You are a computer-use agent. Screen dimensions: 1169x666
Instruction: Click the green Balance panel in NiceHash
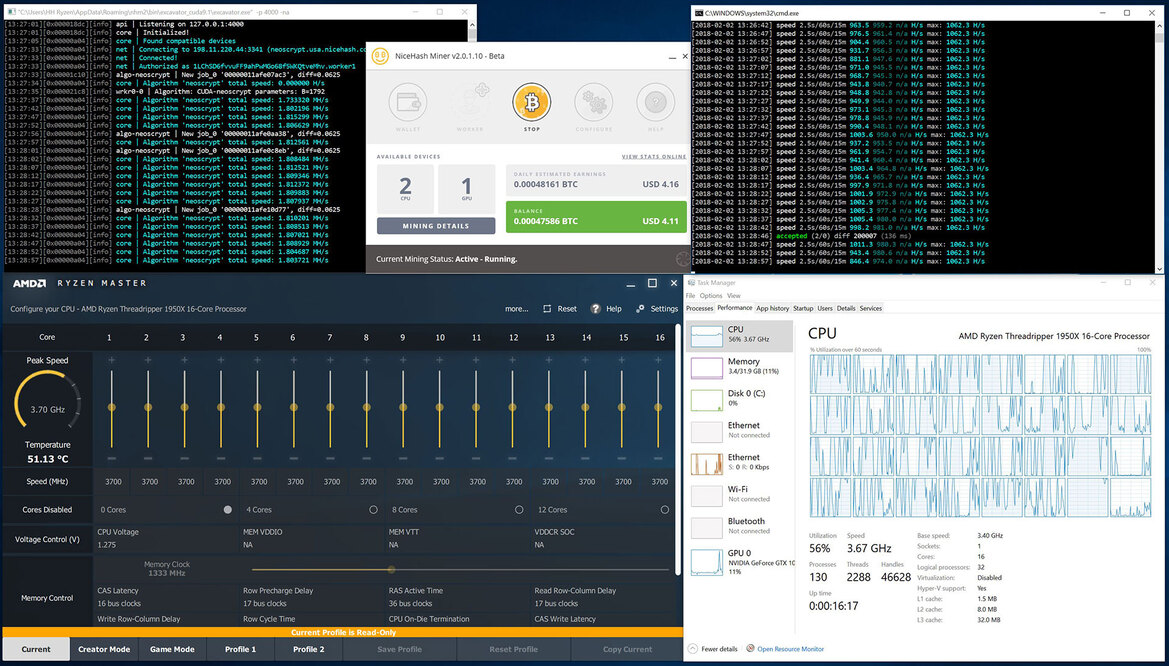596,217
